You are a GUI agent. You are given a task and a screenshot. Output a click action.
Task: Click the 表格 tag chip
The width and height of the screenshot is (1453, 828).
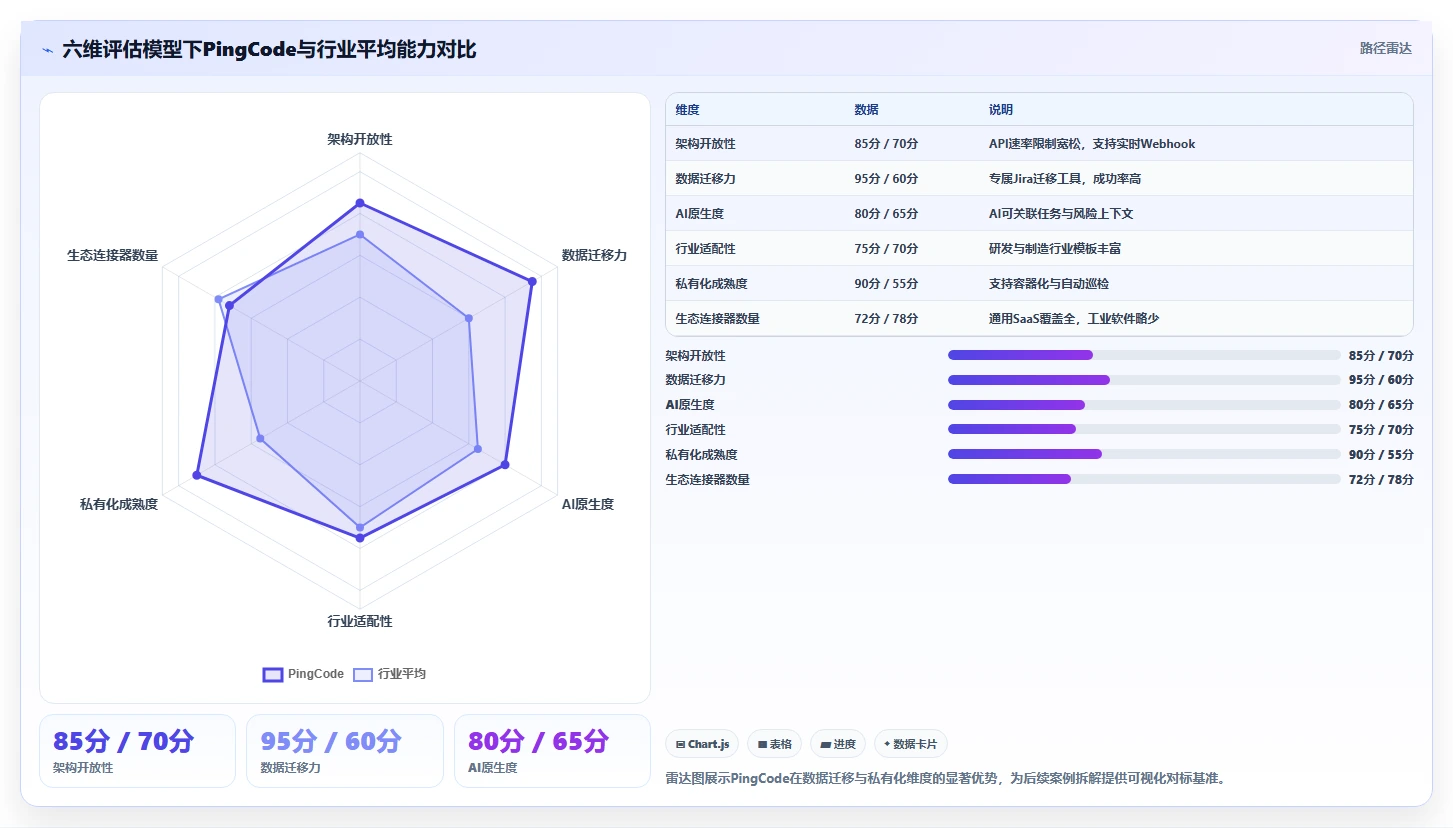774,744
